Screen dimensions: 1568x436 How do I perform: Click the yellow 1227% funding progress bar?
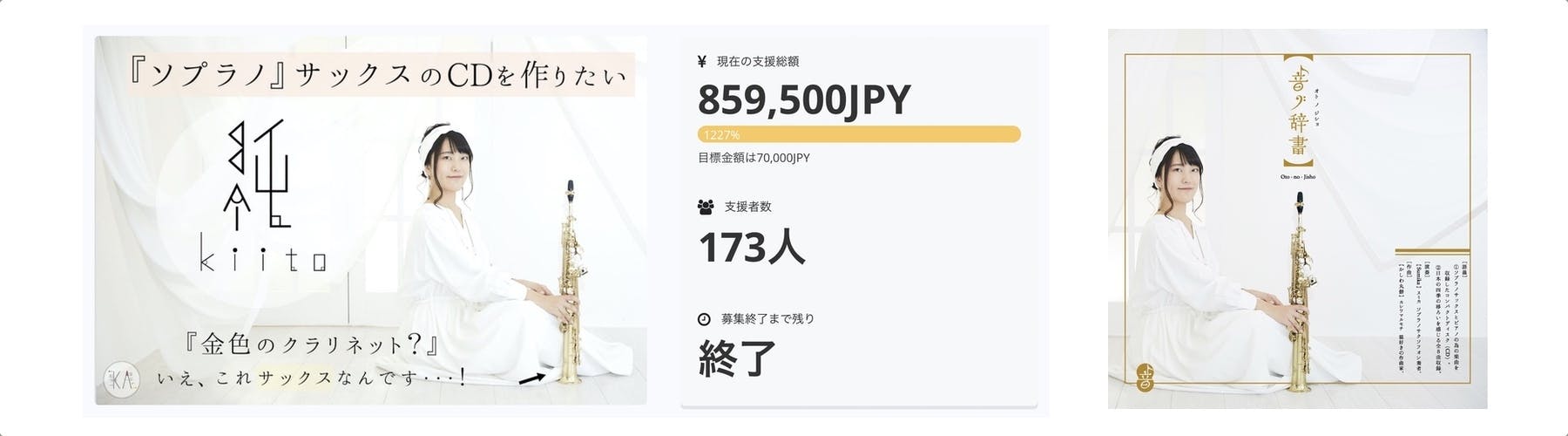click(x=859, y=134)
